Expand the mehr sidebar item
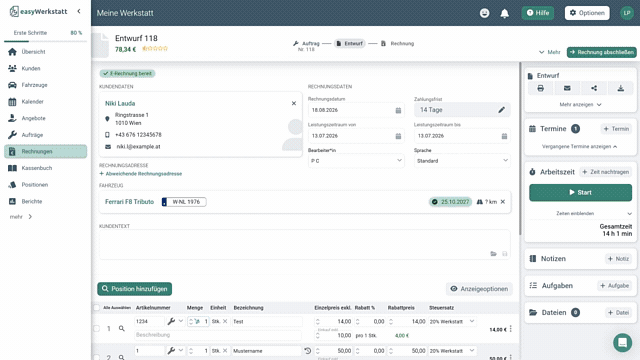This screenshot has height=360, width=640. pyautogui.click(x=21, y=217)
